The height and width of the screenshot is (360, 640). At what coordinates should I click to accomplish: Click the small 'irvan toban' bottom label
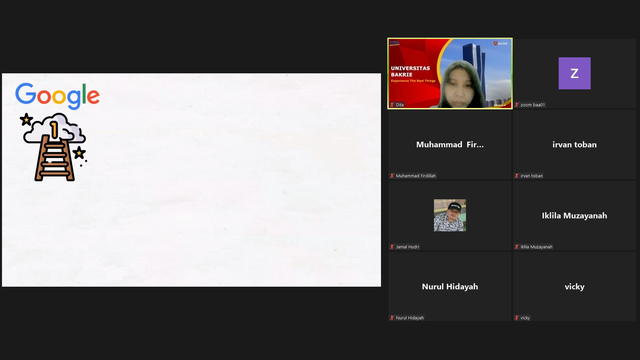click(531, 176)
